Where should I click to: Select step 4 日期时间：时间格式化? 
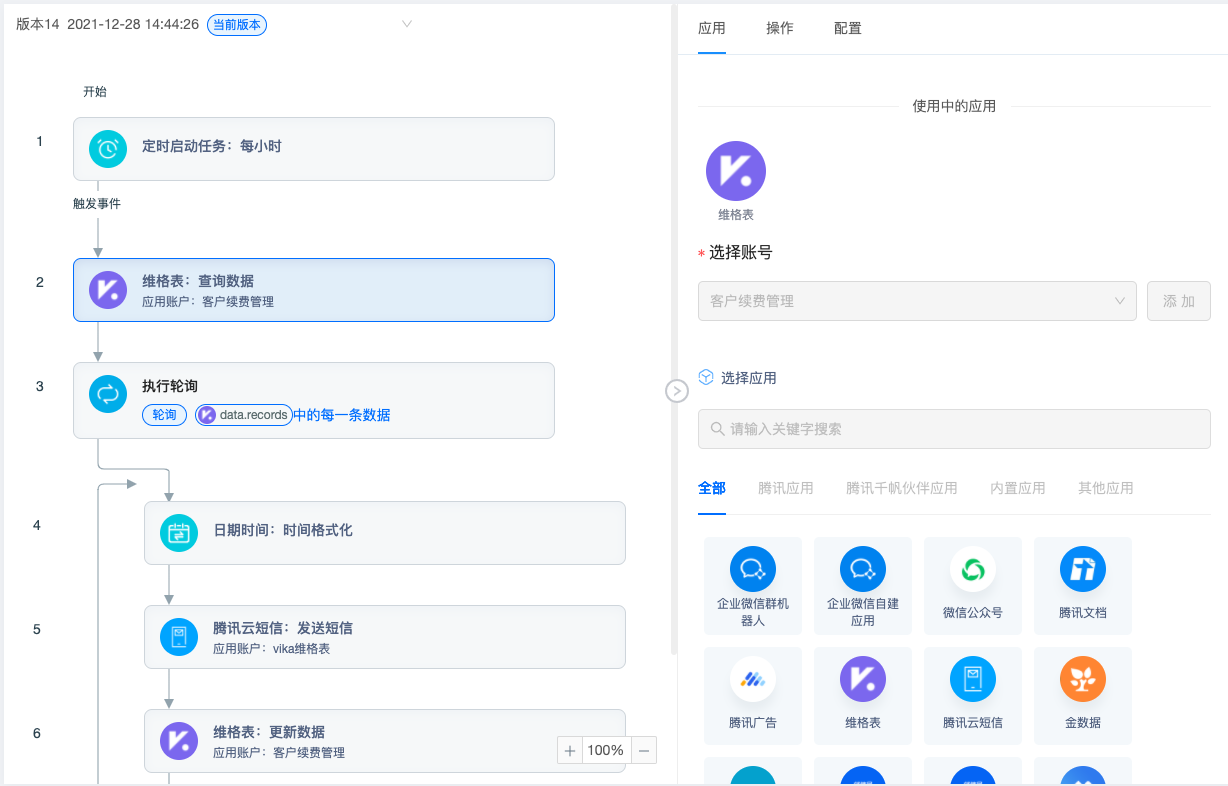point(385,533)
